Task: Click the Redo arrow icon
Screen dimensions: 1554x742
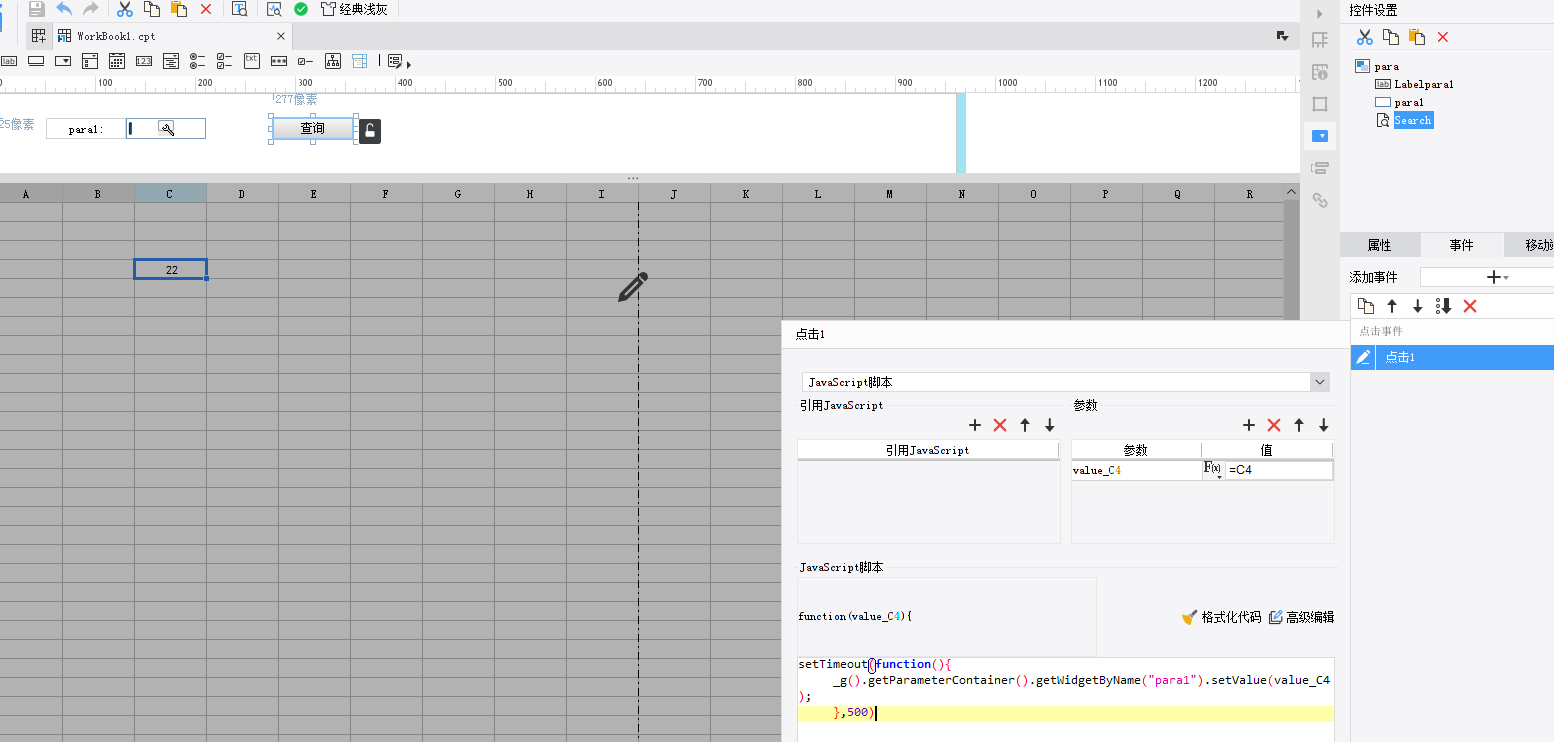Action: [91, 9]
